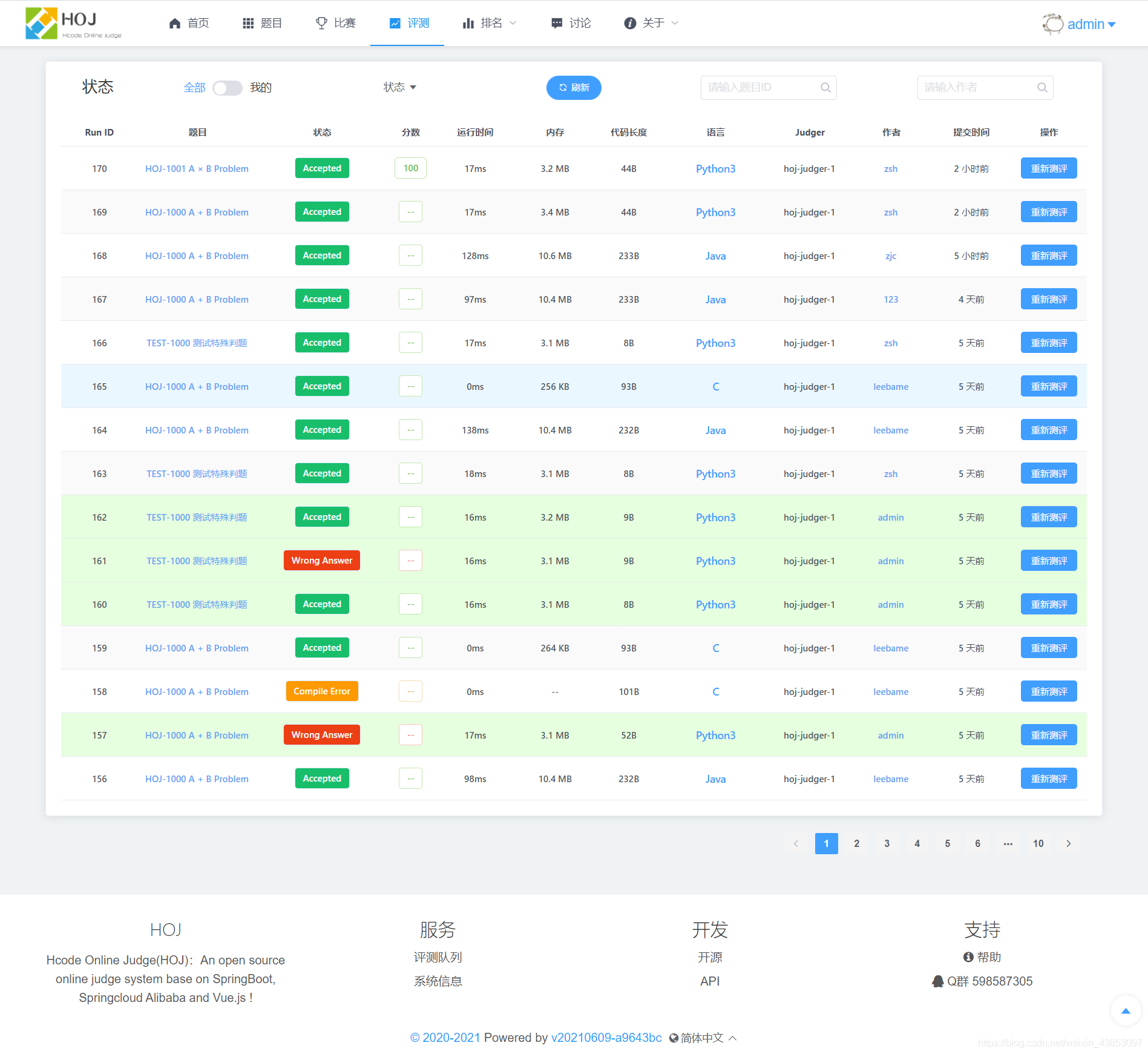The height and width of the screenshot is (1054, 1148).
Task: Click the 刷新 refresh button
Action: [x=574, y=88]
